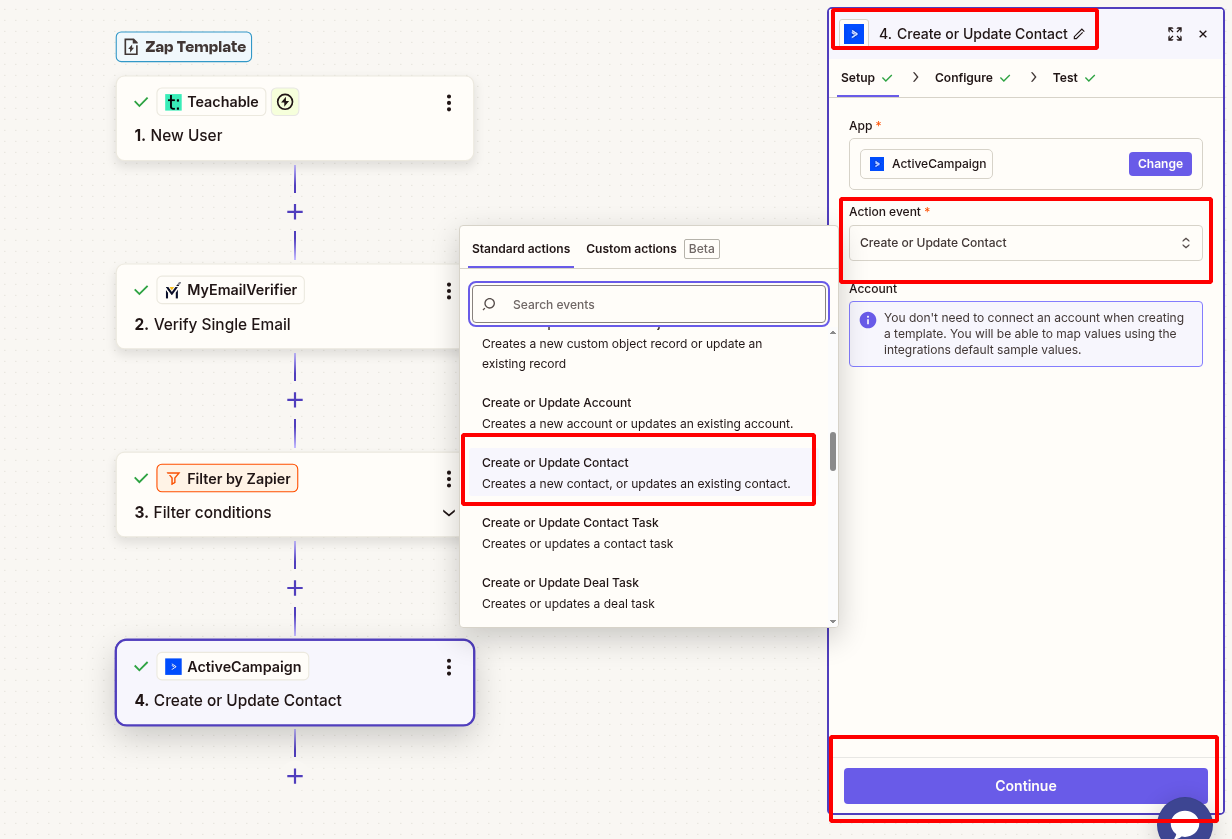Click a plus button to add a new step
Viewport: 1232px width, 839px height.
tap(294, 211)
